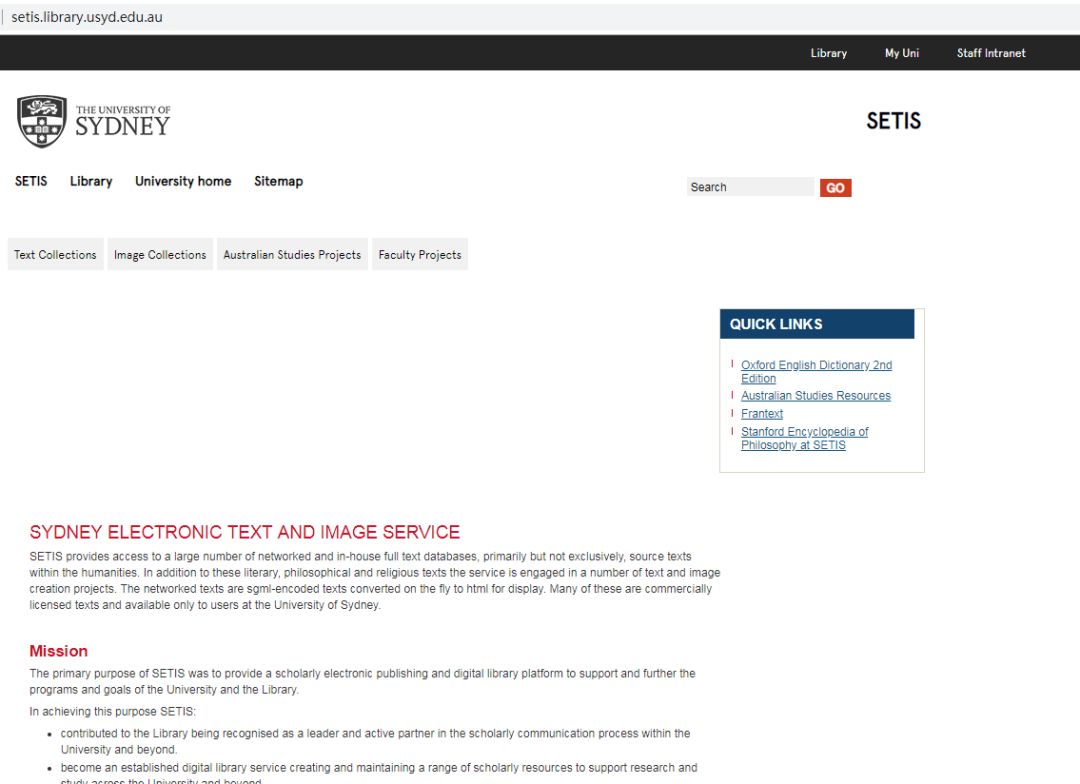Select SETIS in the main navigation
Image resolution: width=1080 pixels, height=784 pixels.
31,181
